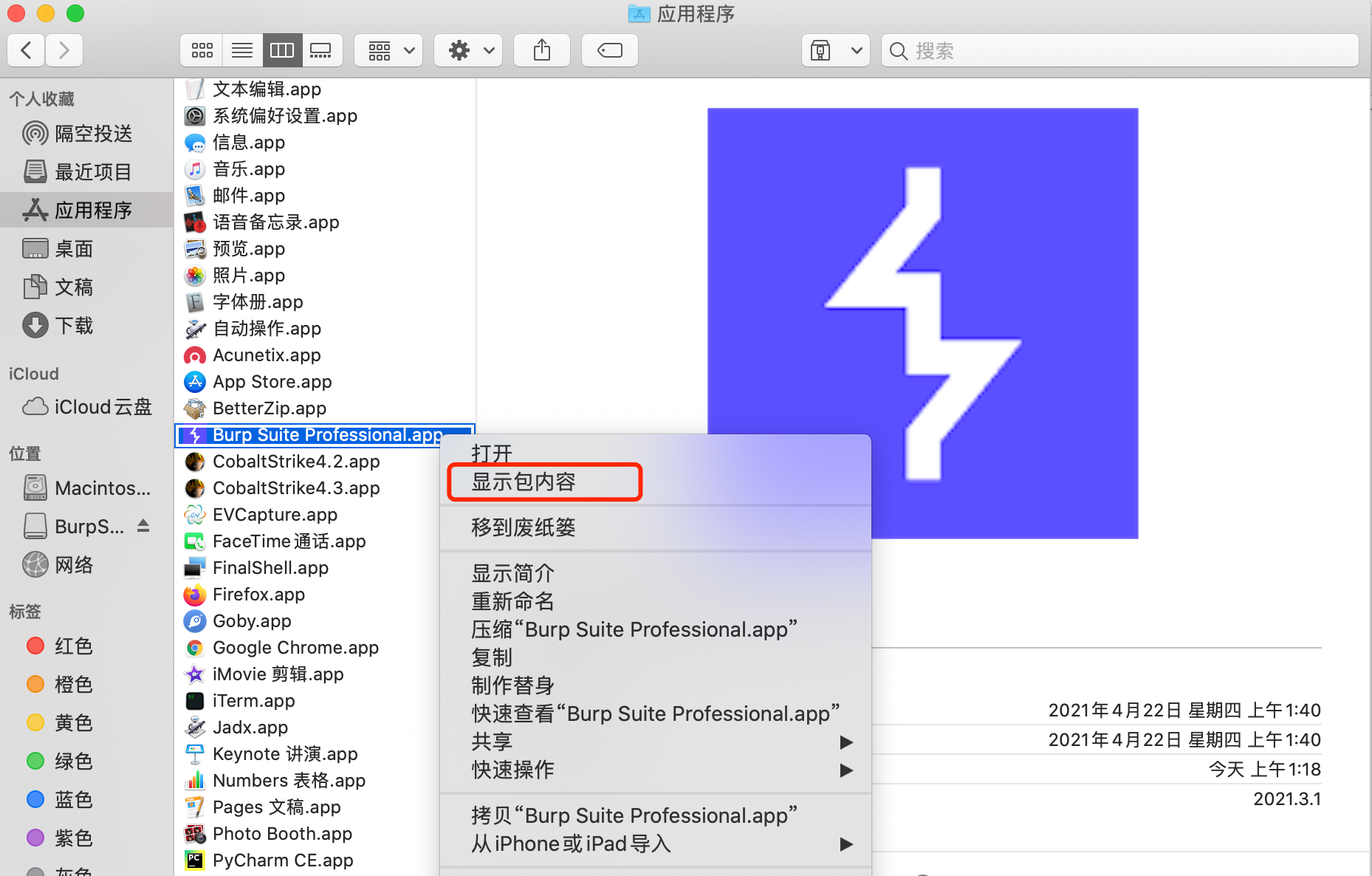This screenshot has height=876, width=1372.
Task: Click 打开 to launch Burp Suite
Action: (x=492, y=453)
